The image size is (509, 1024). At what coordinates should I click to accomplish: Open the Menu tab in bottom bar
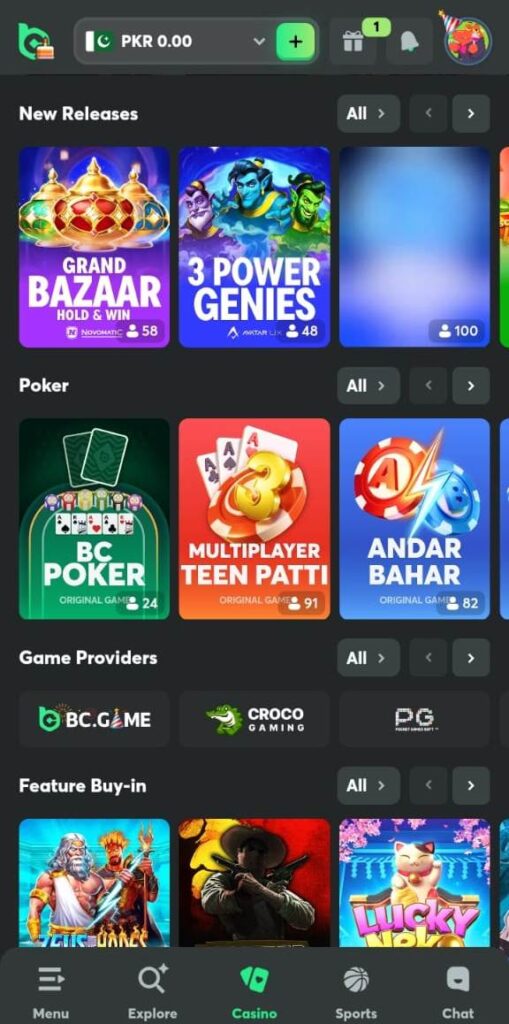click(50, 990)
